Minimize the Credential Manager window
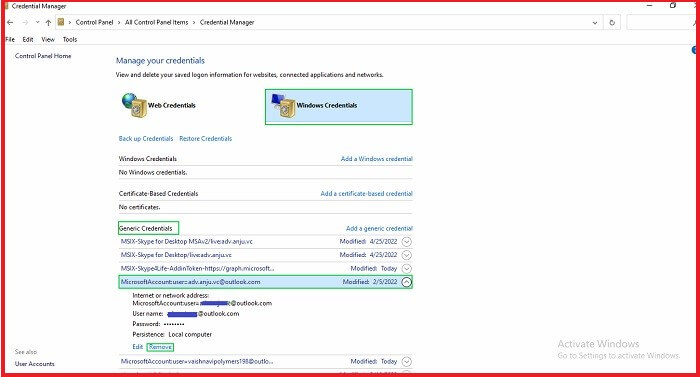The width and height of the screenshot is (700, 377). coord(650,5)
